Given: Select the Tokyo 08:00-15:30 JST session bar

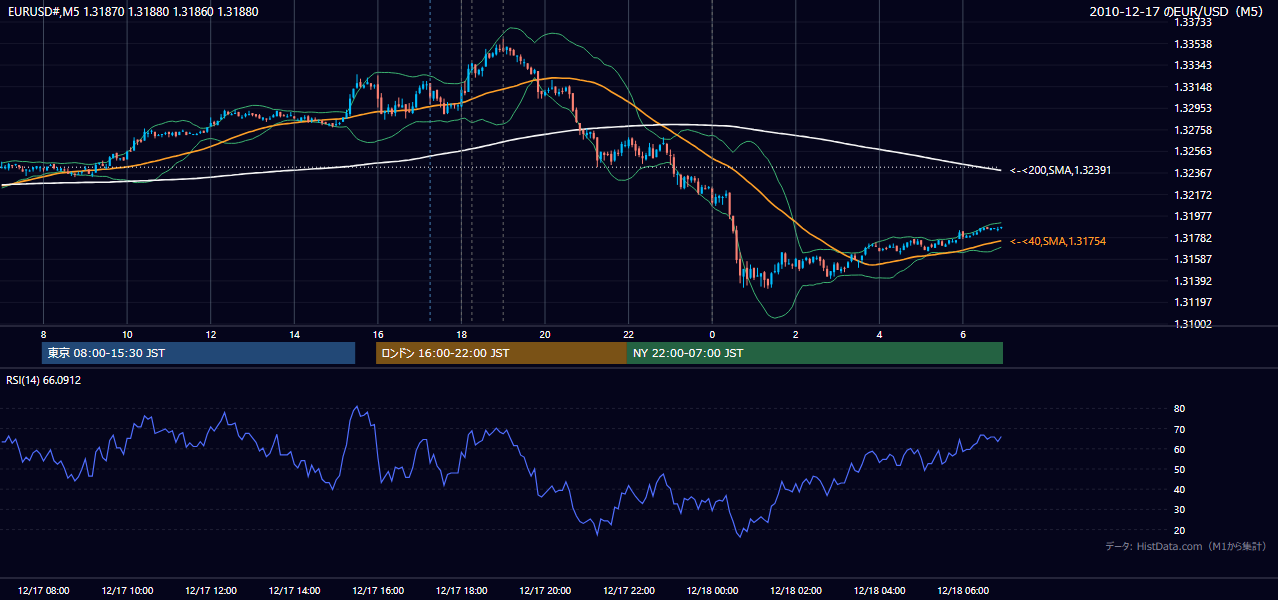Looking at the screenshot, I should tap(198, 353).
